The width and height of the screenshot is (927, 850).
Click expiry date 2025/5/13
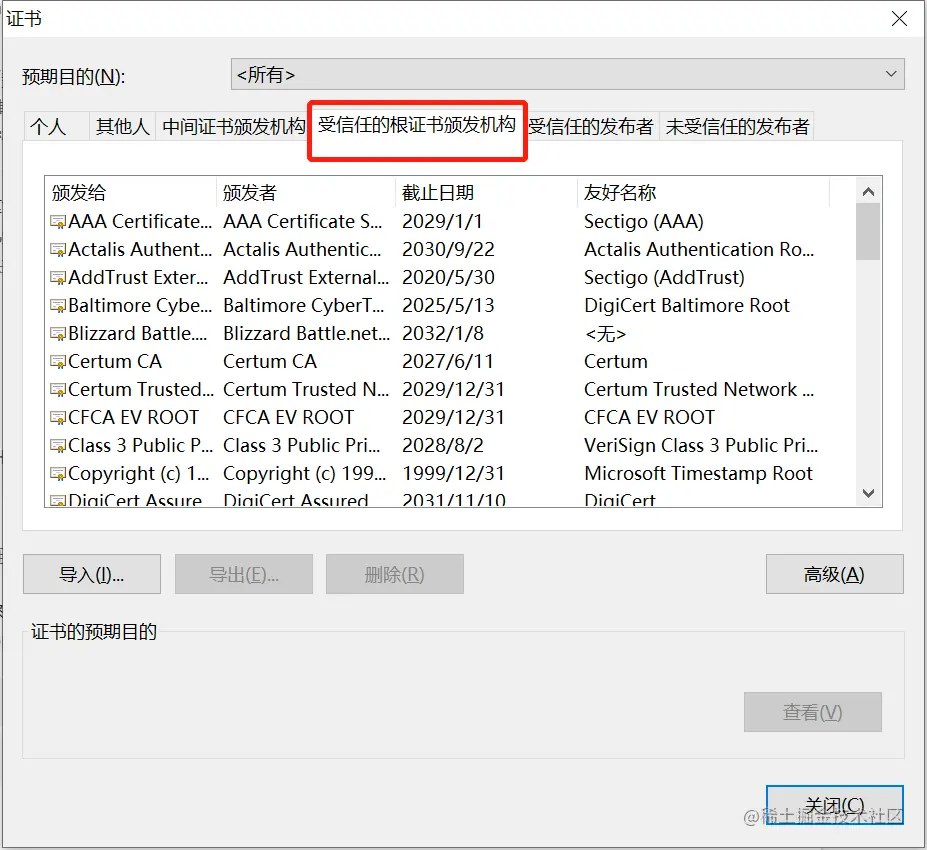tap(448, 306)
